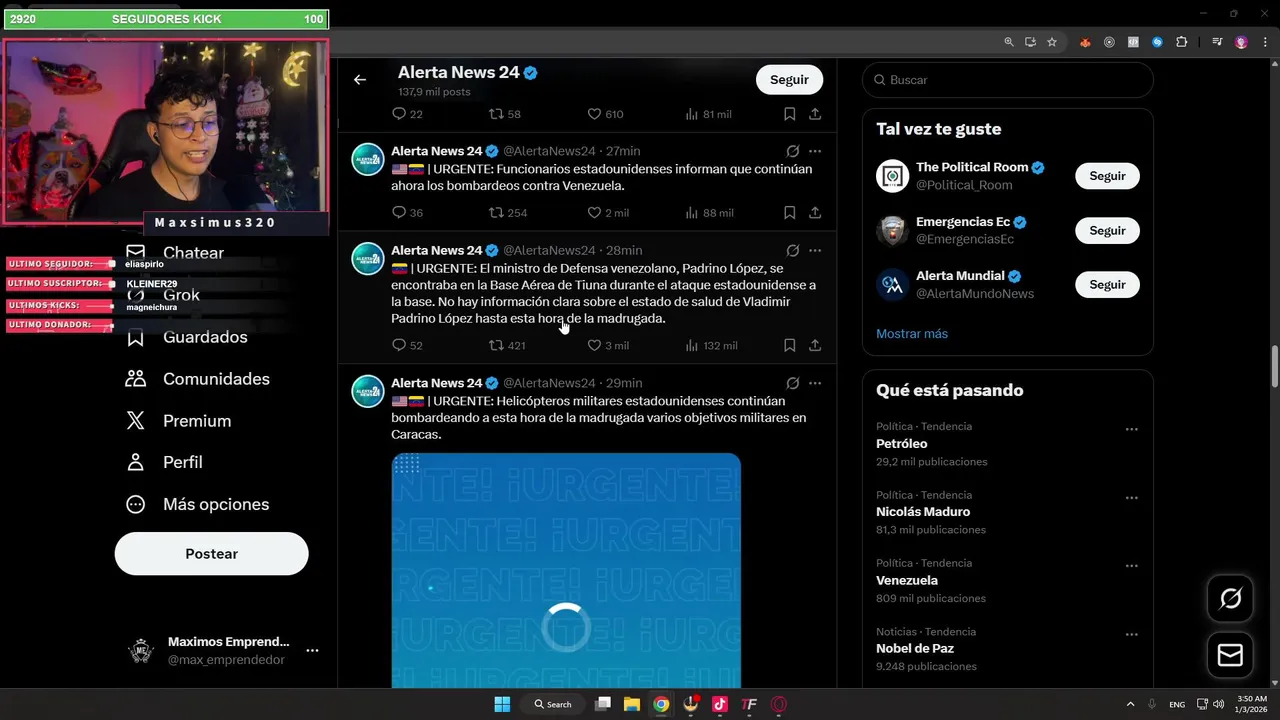Image resolution: width=1280 pixels, height=720 pixels.
Task: Open the Windows Start button
Action: click(x=502, y=704)
